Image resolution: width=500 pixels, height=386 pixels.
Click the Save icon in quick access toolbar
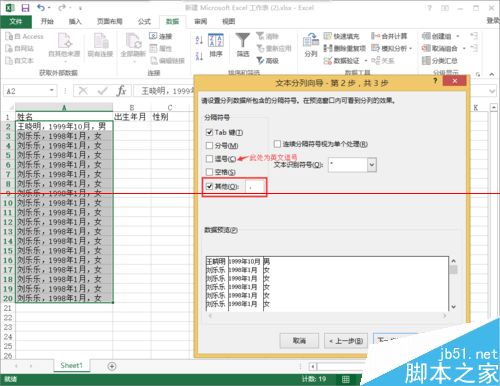(x=25, y=7)
